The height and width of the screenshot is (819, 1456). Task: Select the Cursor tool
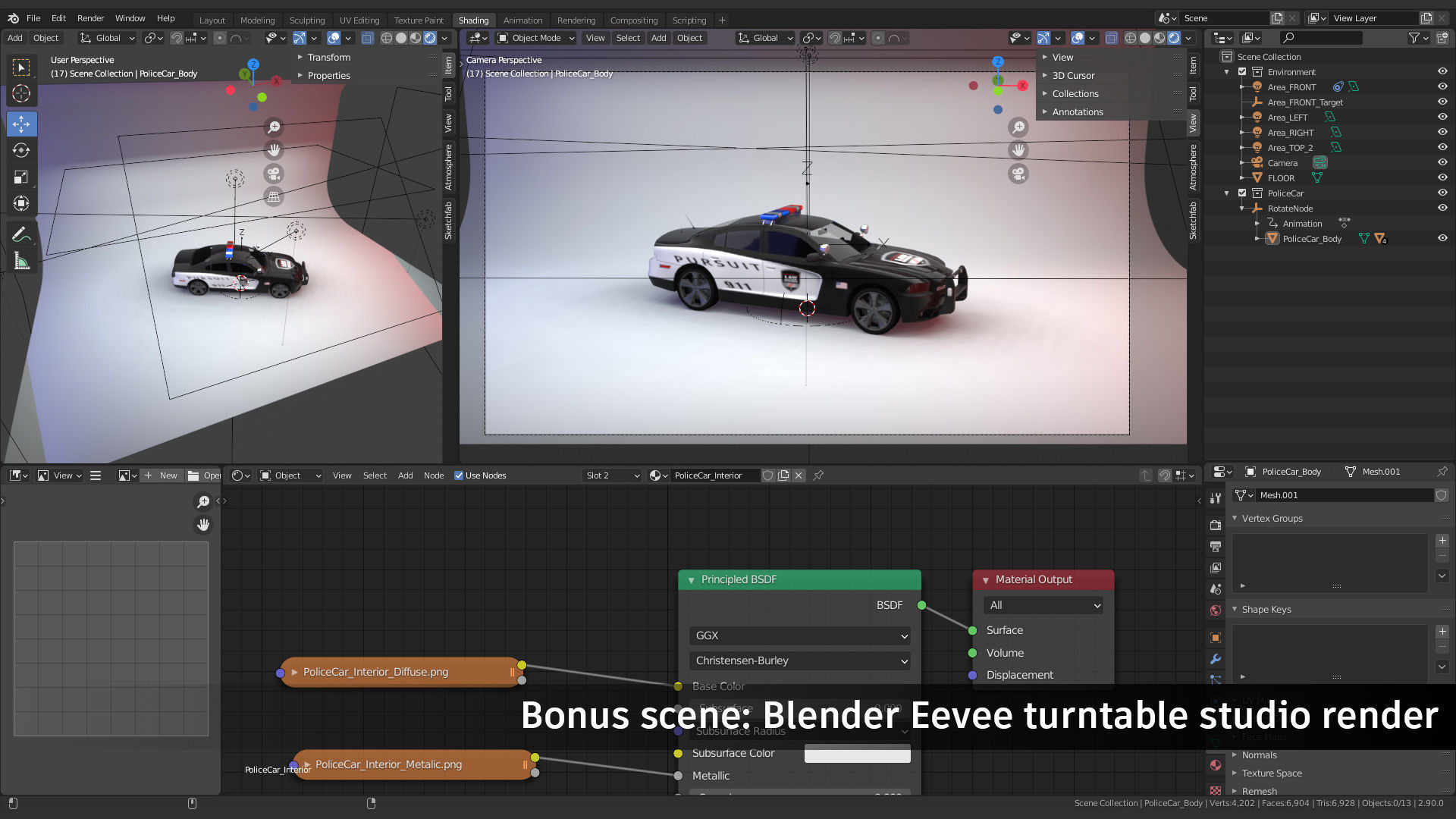pos(21,93)
